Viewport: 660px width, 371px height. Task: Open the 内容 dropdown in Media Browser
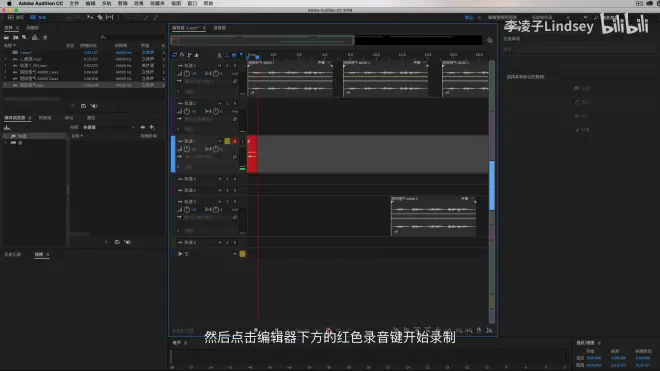109,127
